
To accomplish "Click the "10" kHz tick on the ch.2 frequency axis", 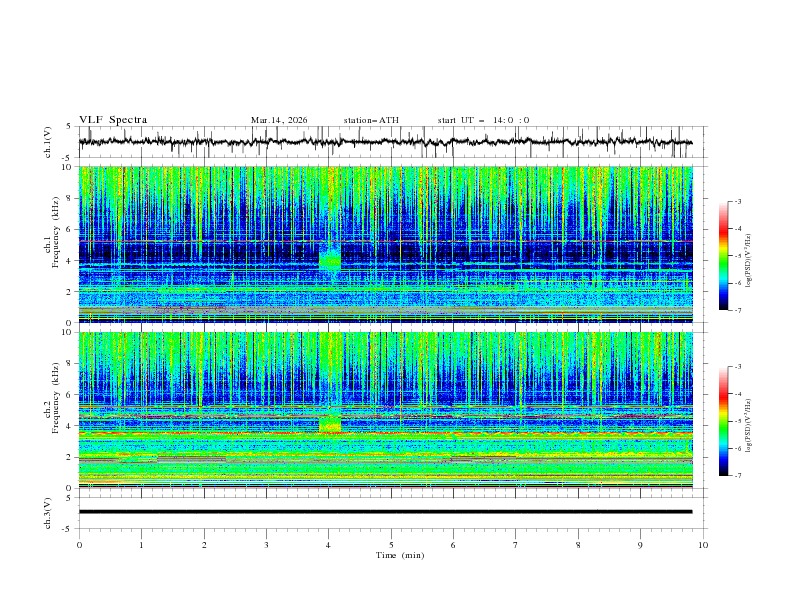I will (x=66, y=332).
